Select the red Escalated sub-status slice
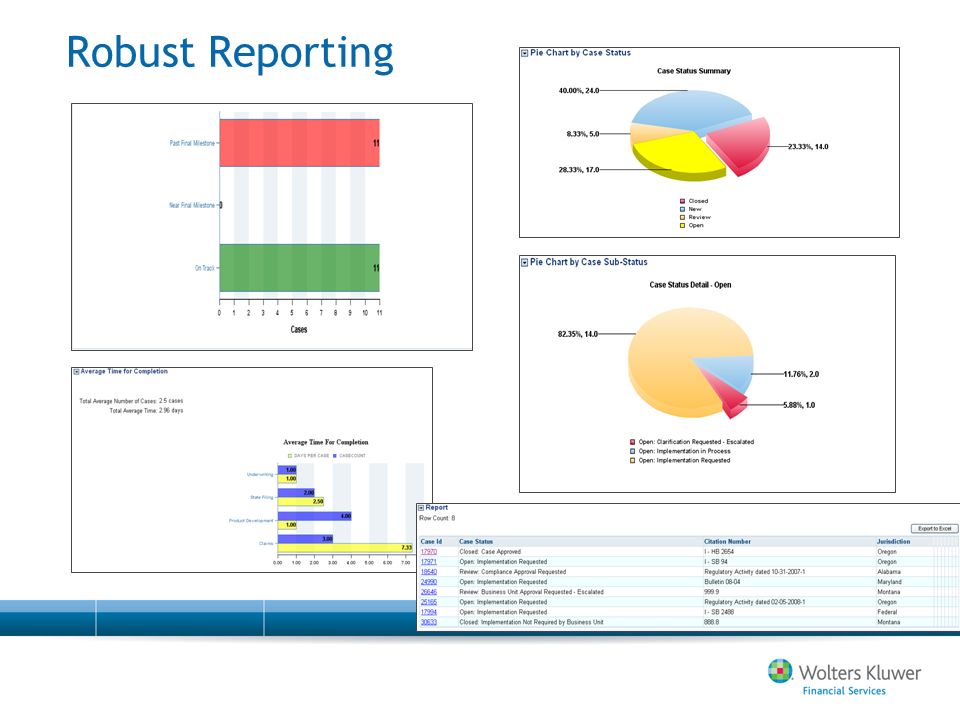Viewport: 960px width, 720px height. point(730,399)
